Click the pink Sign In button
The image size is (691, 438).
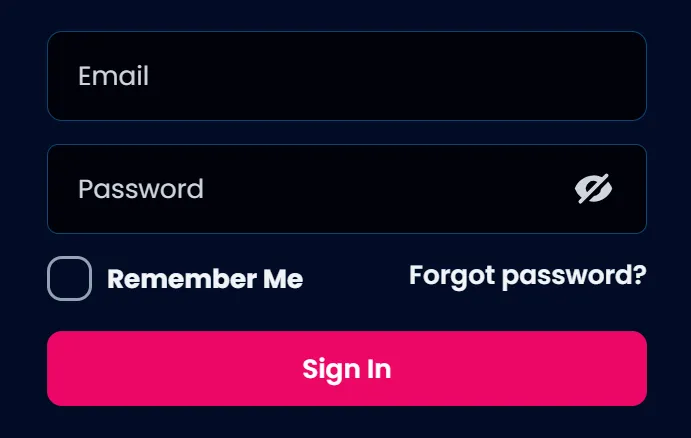[x=347, y=368]
